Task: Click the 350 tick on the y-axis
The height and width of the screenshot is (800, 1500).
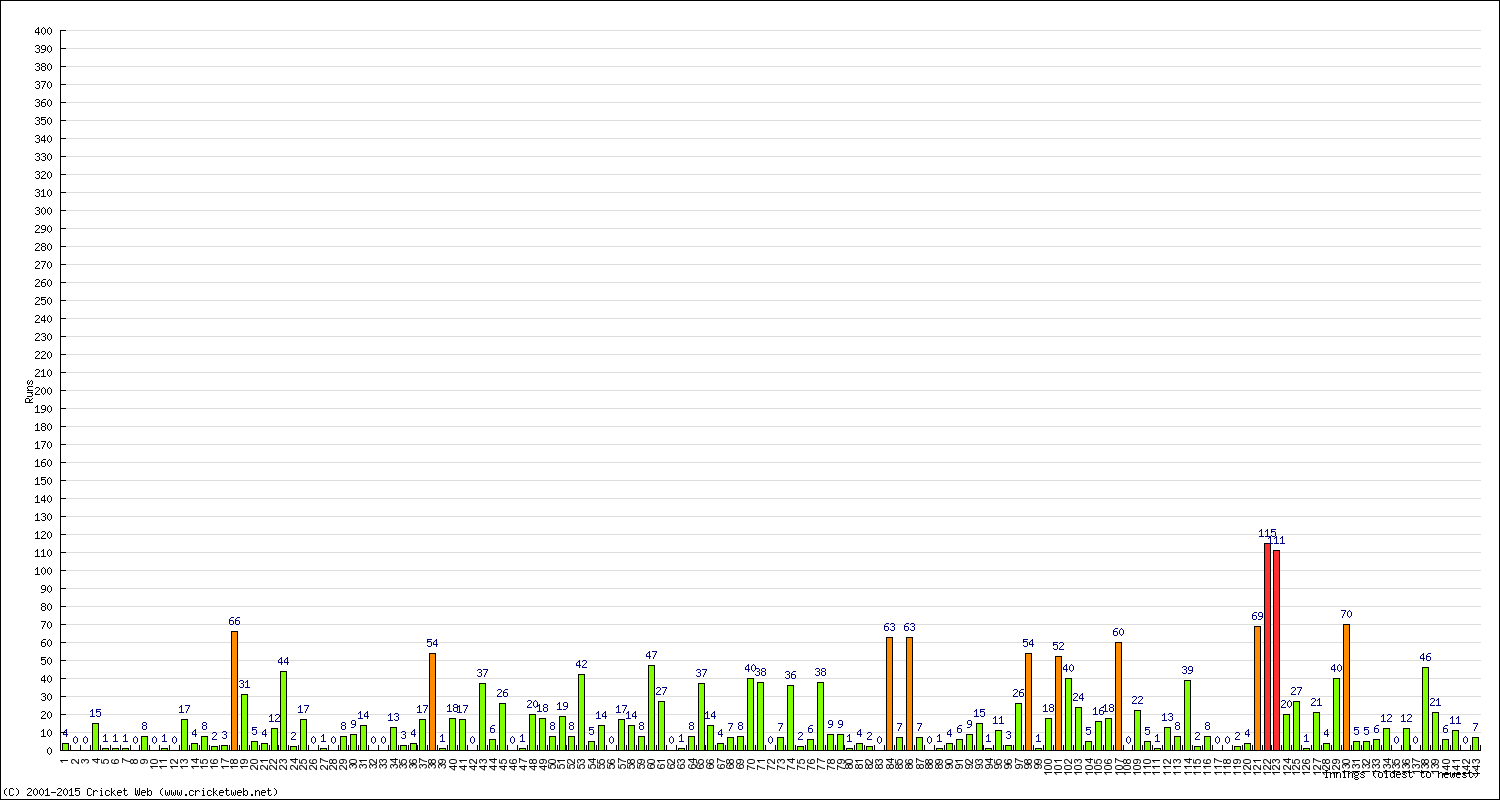Action: pos(43,121)
